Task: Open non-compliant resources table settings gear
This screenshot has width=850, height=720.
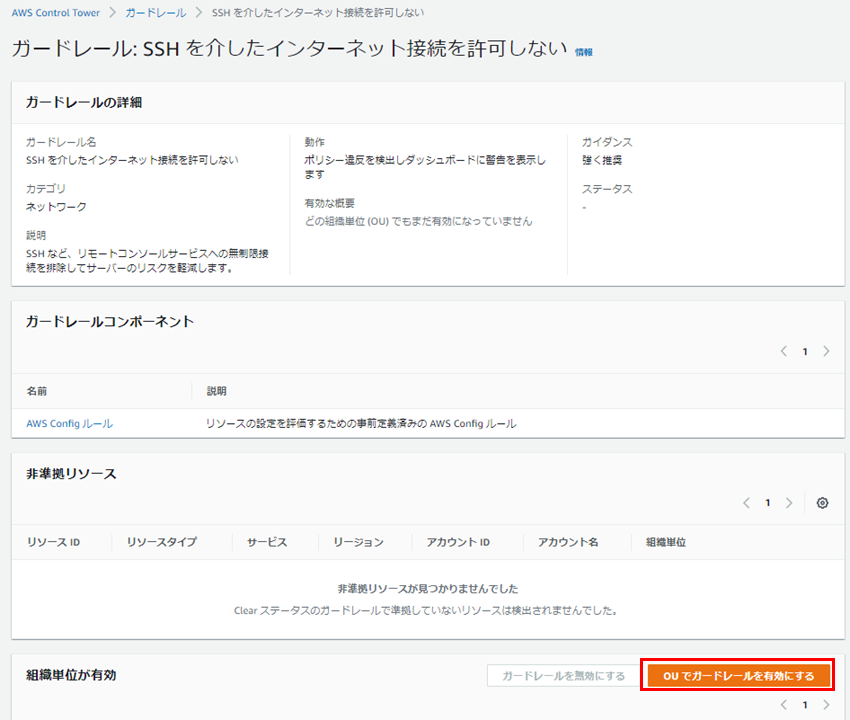Action: tap(822, 503)
